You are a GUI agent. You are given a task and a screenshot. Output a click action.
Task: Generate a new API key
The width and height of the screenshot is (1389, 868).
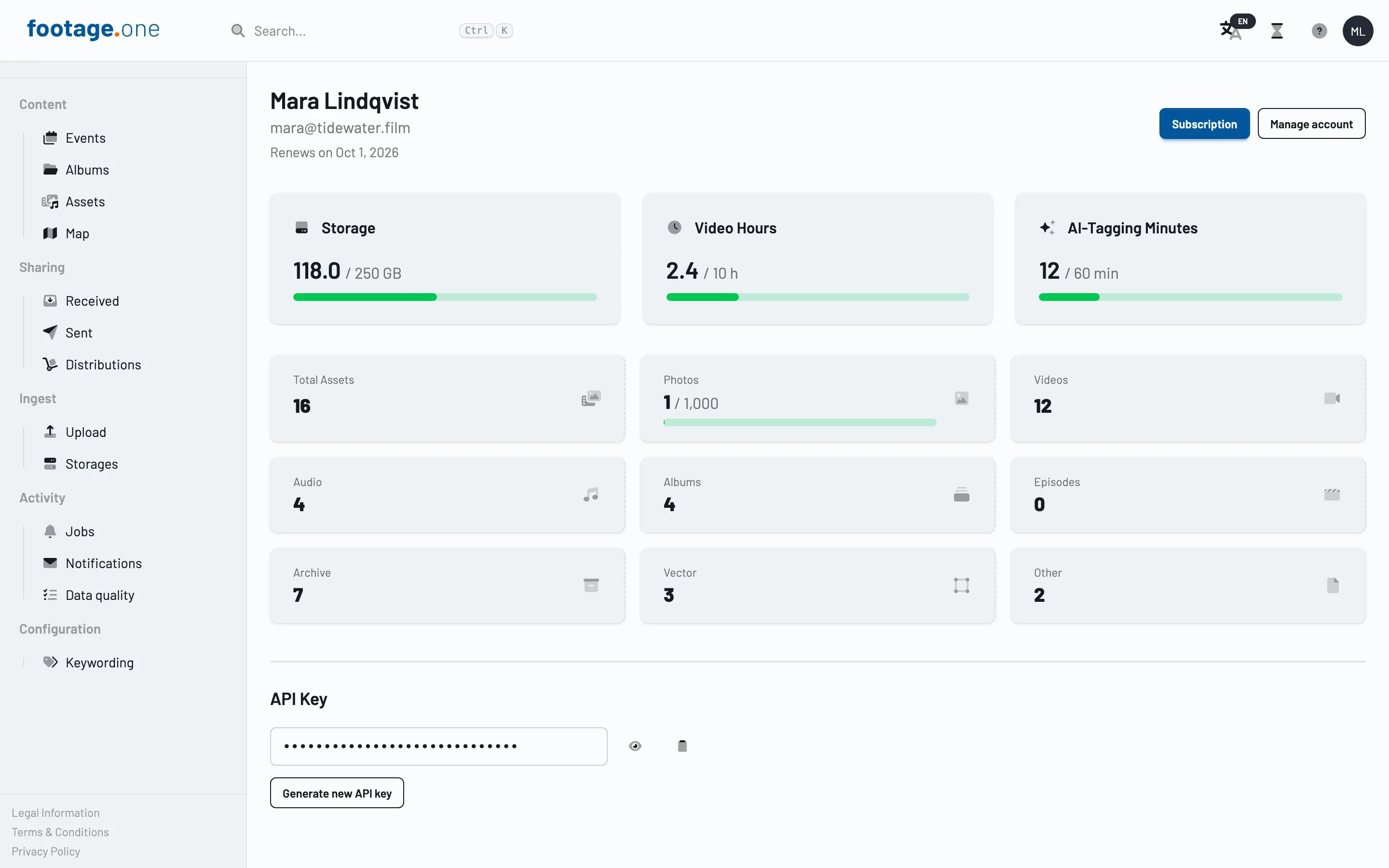[337, 793]
